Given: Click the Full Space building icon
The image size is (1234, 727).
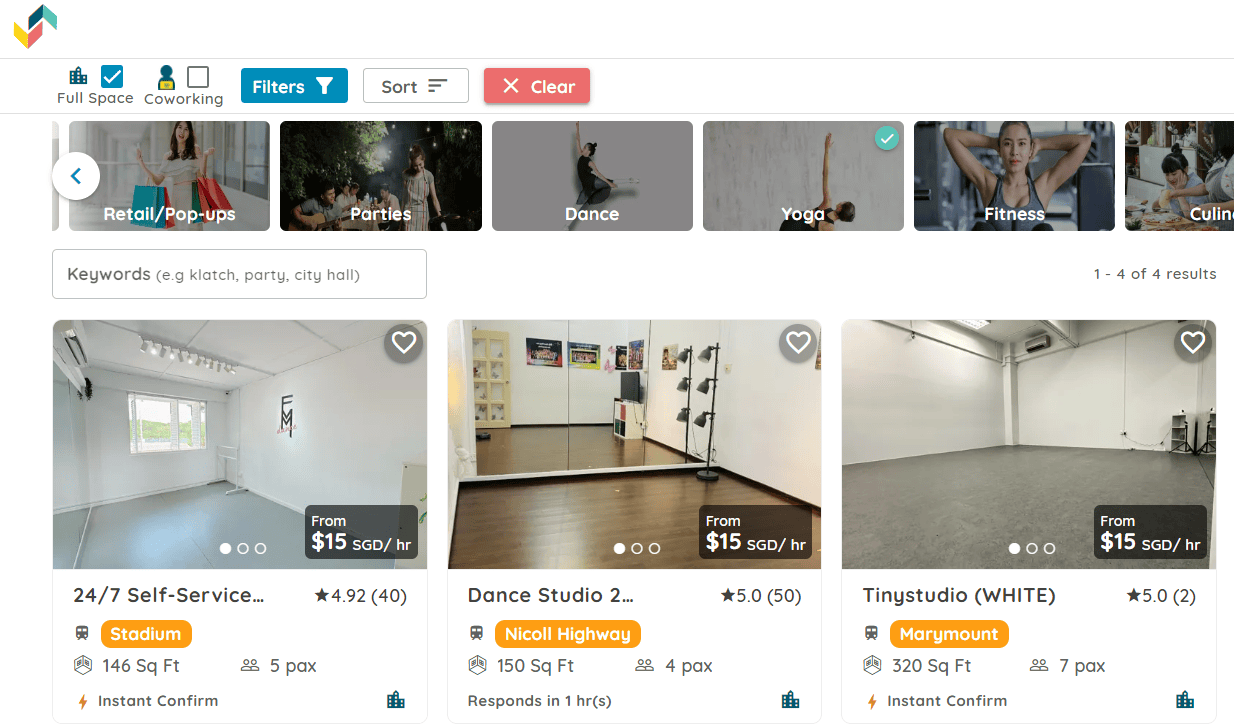Looking at the screenshot, I should [x=78, y=76].
